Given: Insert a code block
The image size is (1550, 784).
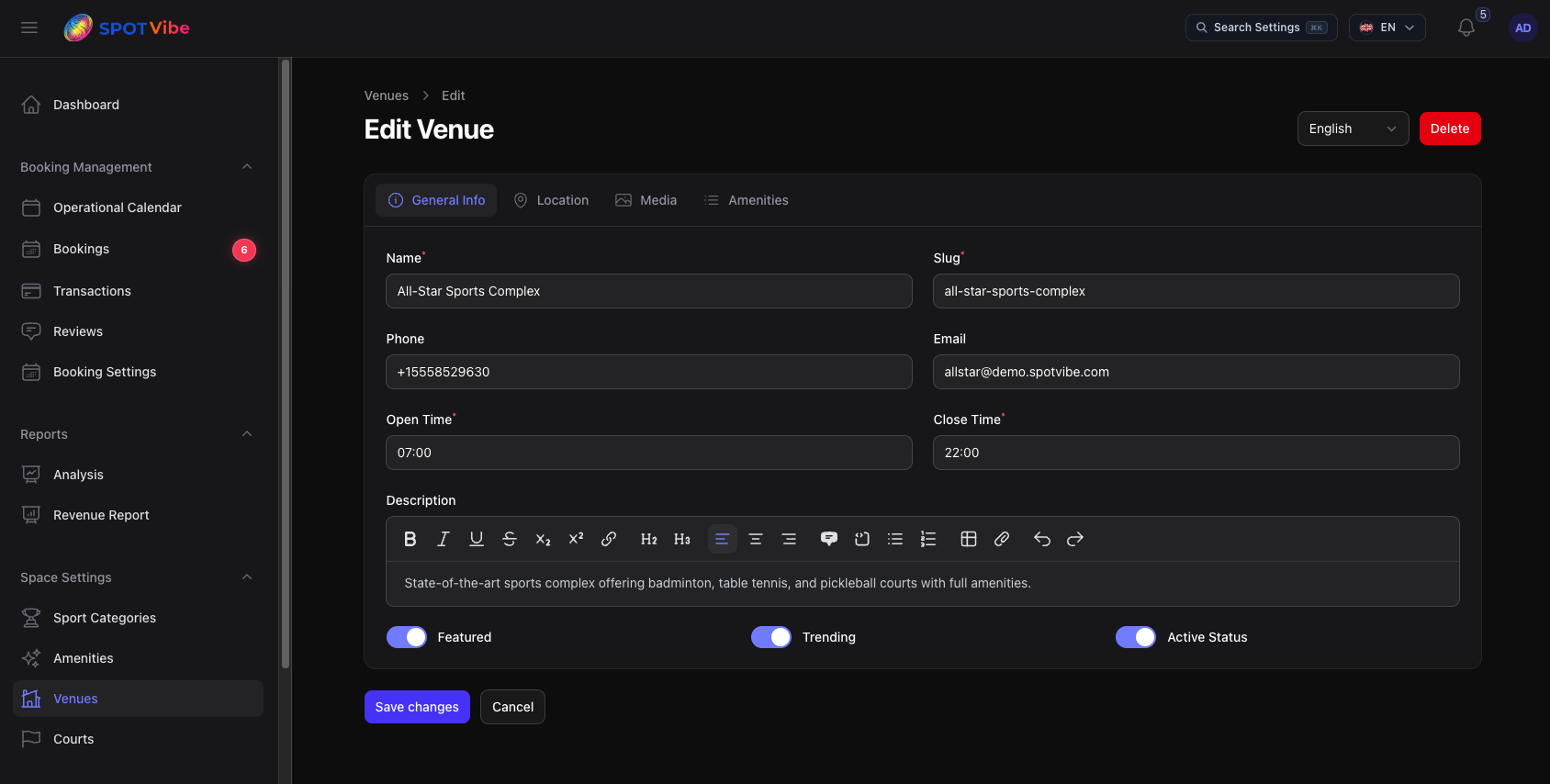Looking at the screenshot, I should tap(862, 539).
